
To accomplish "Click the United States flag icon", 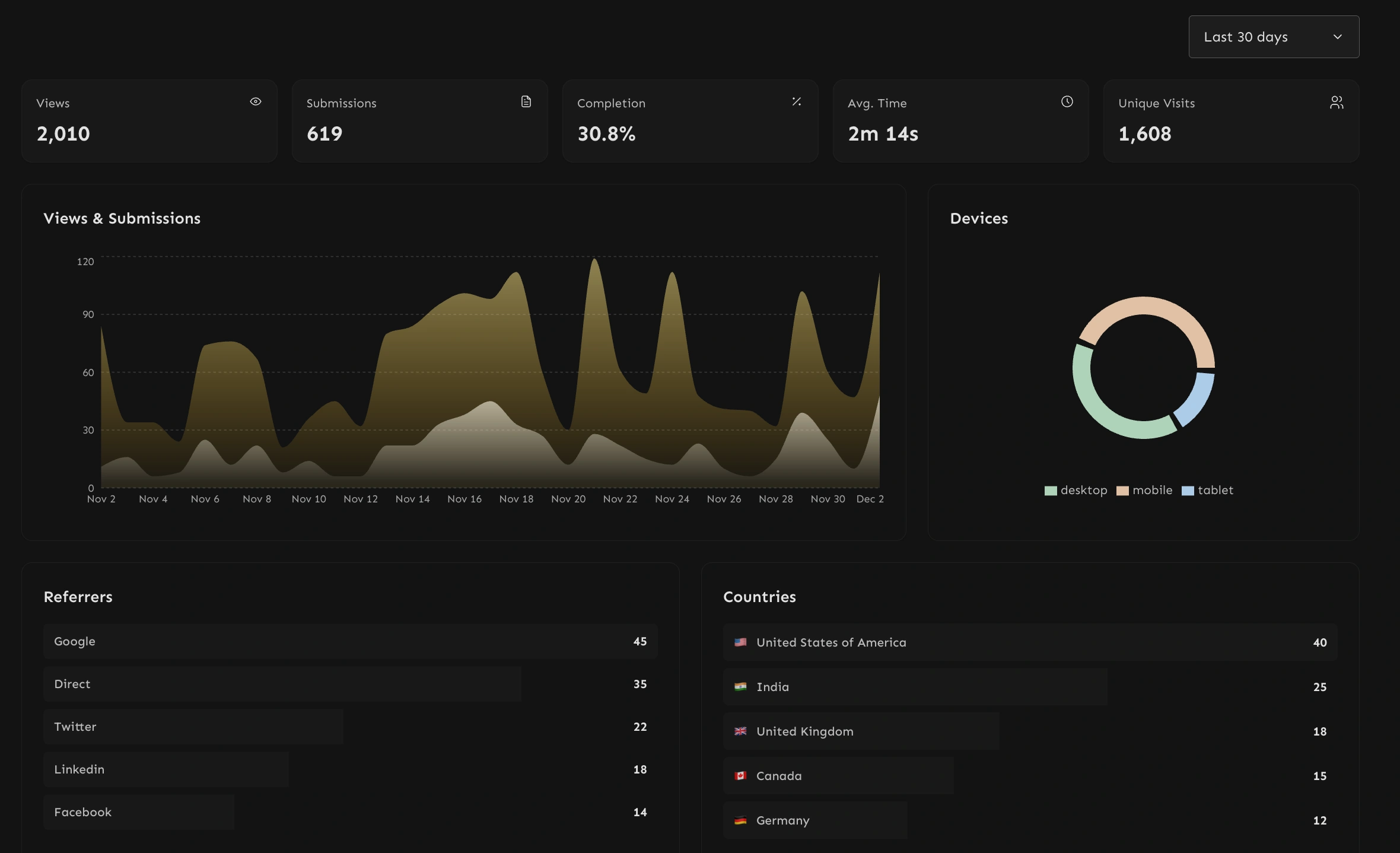I will [x=740, y=641].
